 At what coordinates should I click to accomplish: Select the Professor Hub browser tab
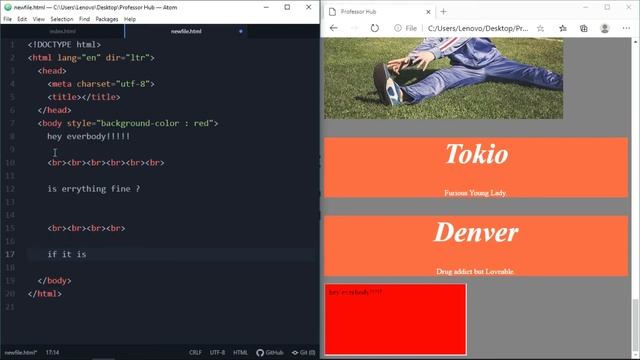(380, 12)
